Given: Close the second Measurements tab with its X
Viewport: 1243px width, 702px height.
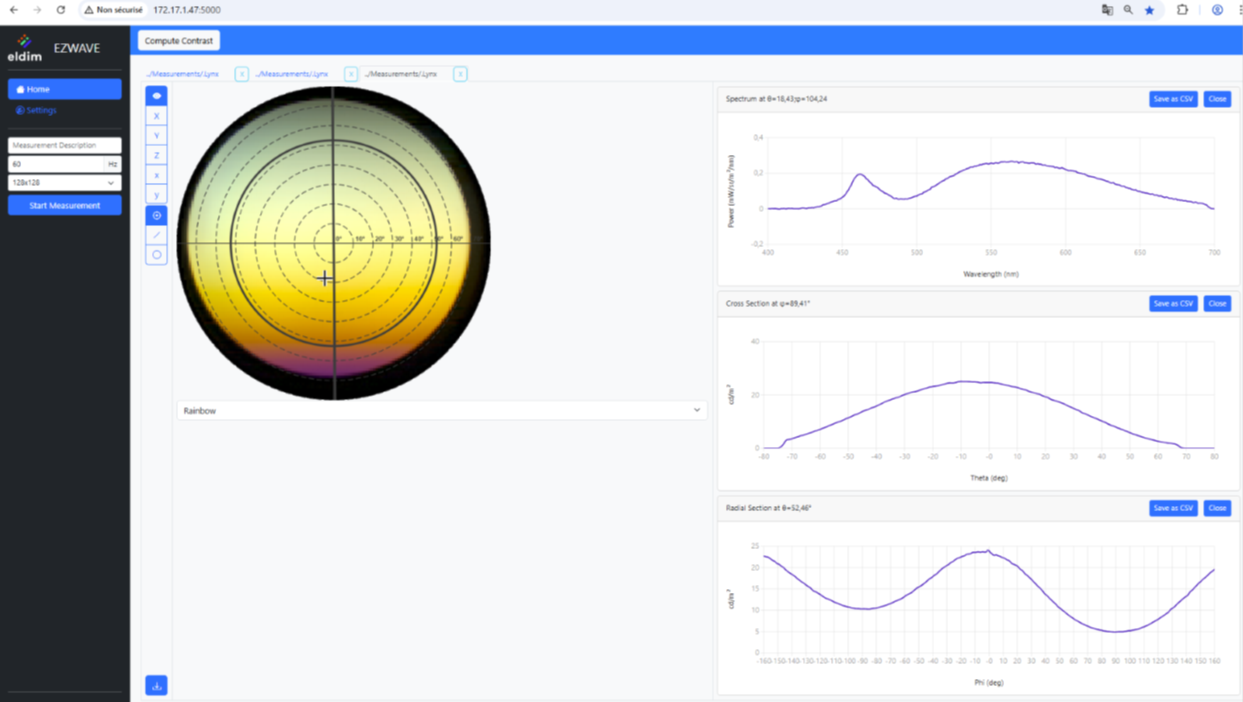Looking at the screenshot, I should [x=351, y=74].
